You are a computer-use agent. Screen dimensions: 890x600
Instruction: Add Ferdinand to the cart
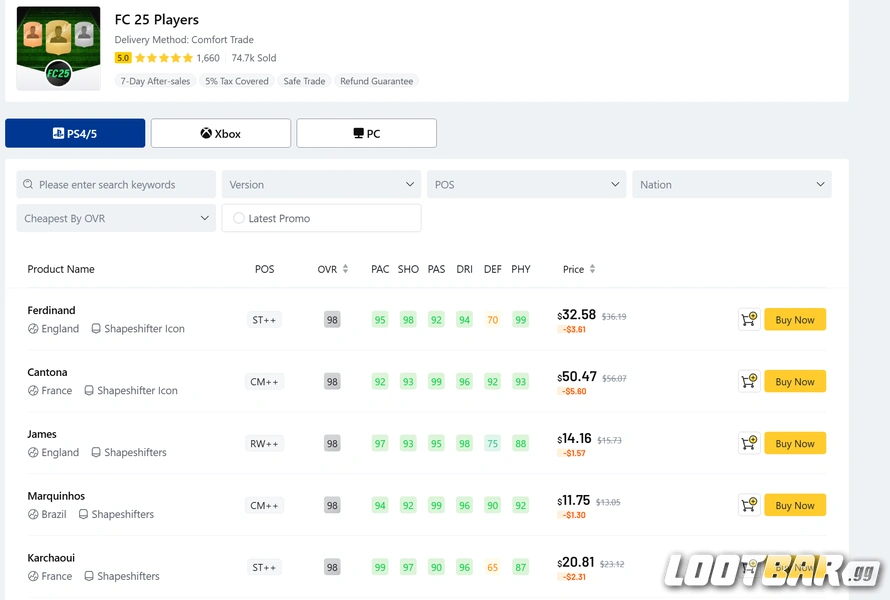[x=749, y=320]
